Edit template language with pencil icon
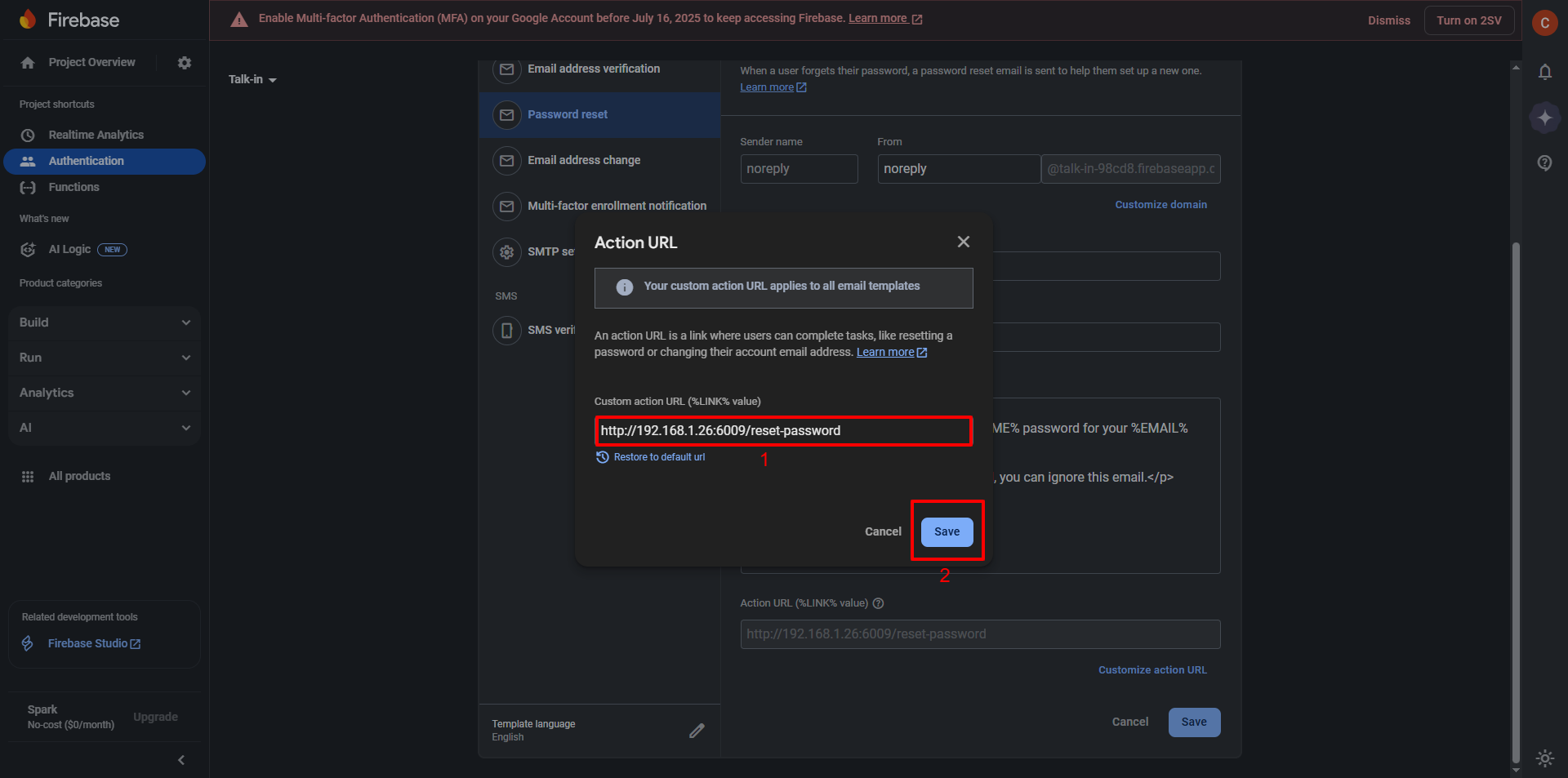 click(697, 730)
